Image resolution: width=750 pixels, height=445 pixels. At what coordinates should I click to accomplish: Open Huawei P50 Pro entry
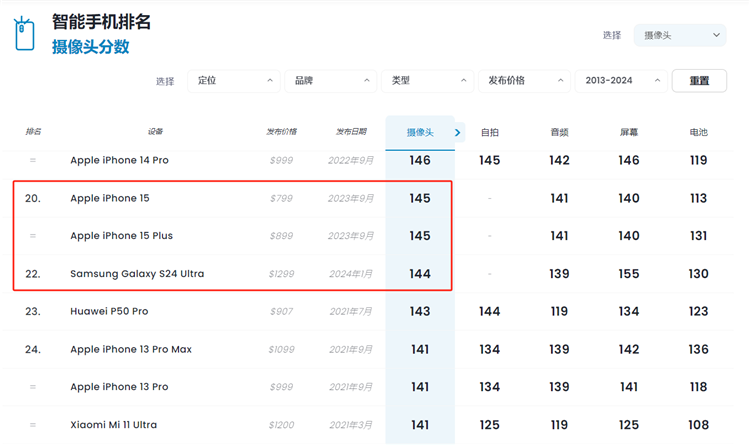point(109,312)
